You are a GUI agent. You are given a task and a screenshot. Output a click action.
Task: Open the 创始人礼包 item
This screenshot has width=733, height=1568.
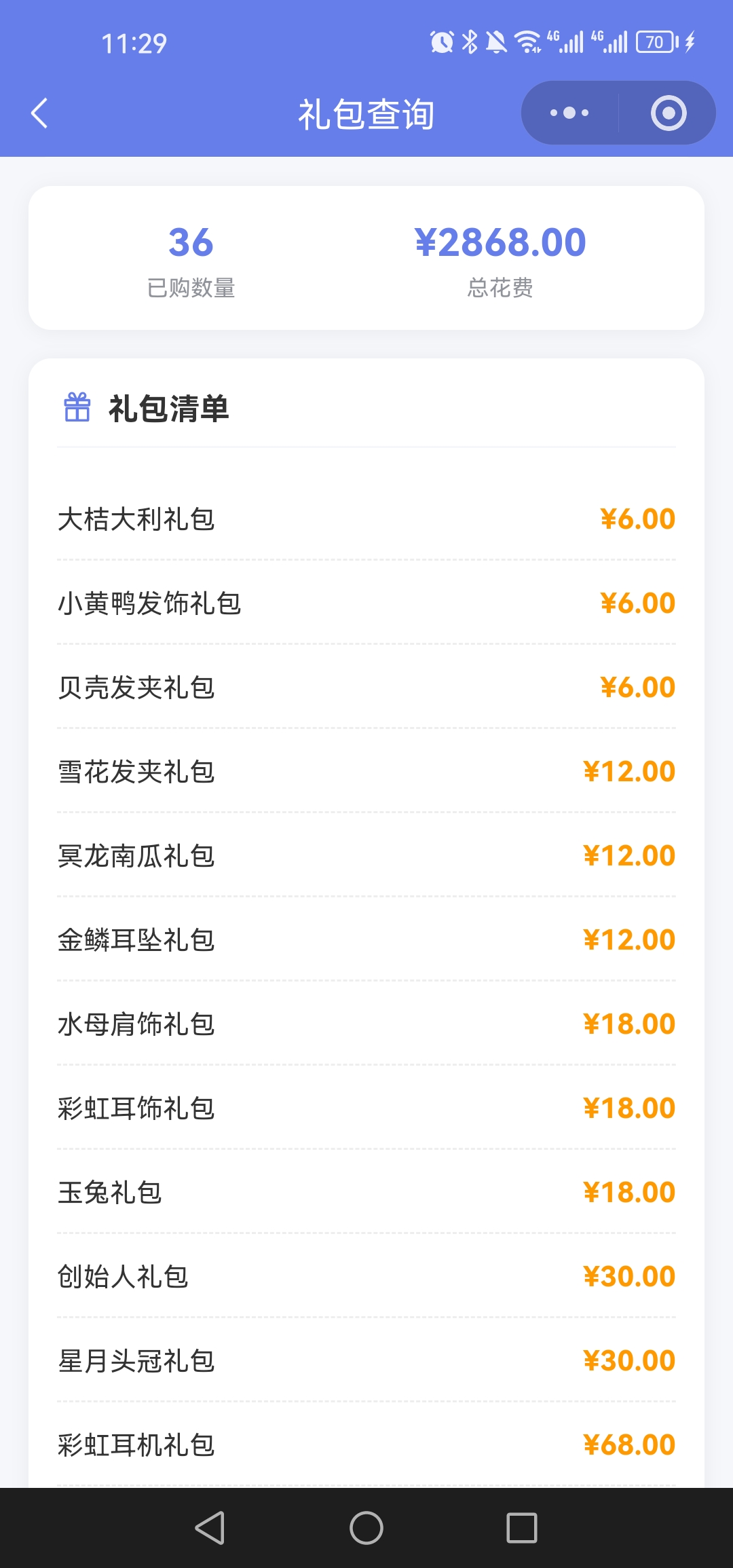point(366,1277)
